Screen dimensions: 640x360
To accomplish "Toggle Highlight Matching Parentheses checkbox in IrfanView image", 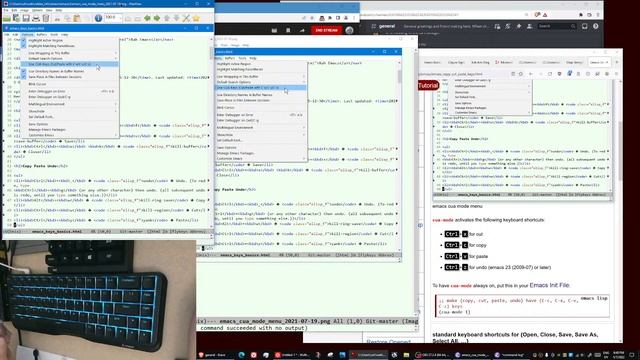I will pos(24,46).
